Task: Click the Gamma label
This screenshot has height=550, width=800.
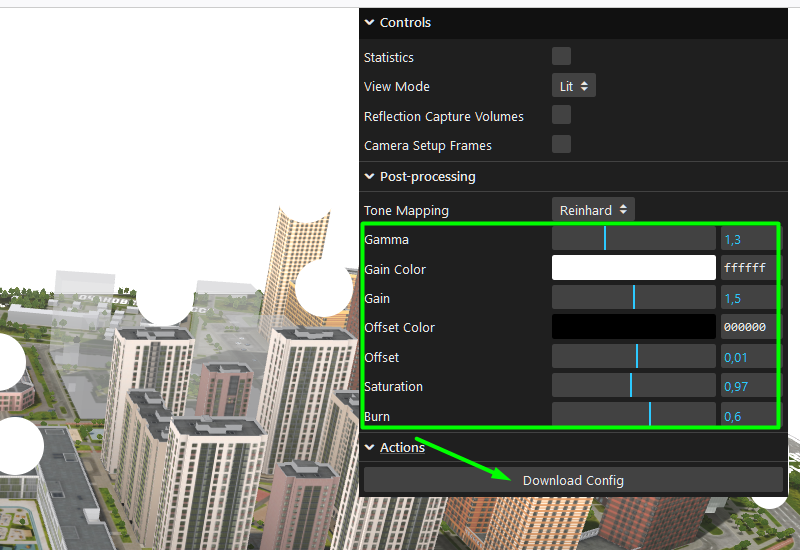Action: point(387,240)
